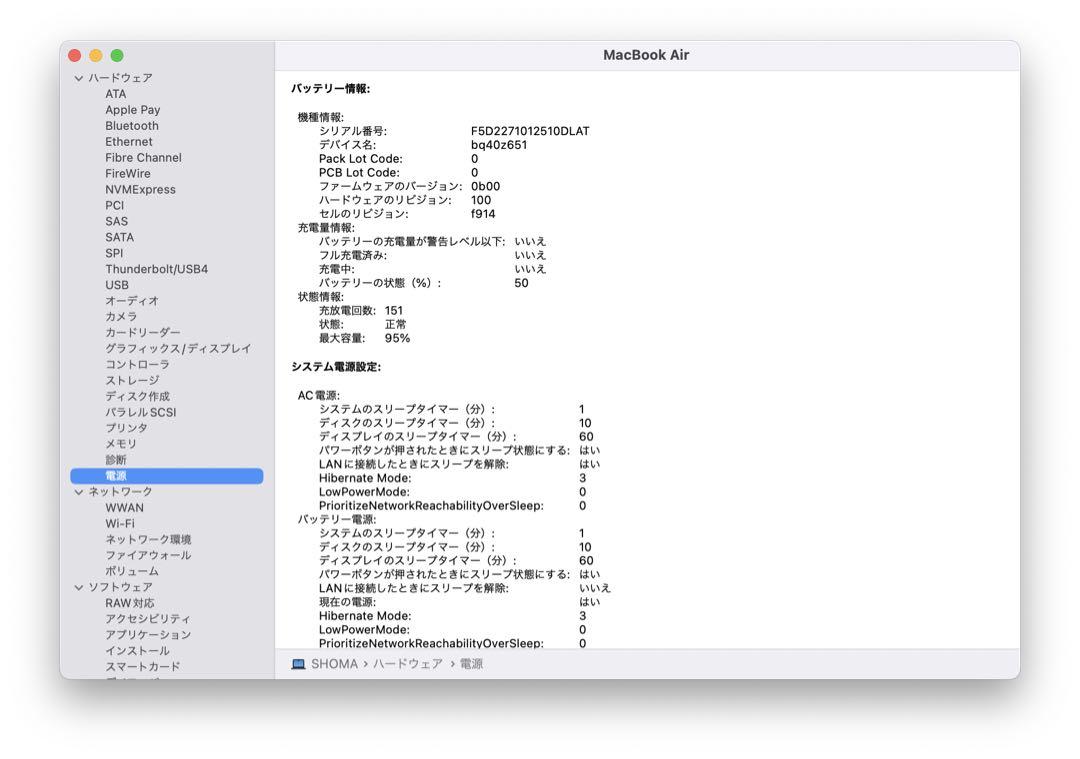Screen dimensions: 1080x759
Task: Open the SPI item
Action: (114, 253)
